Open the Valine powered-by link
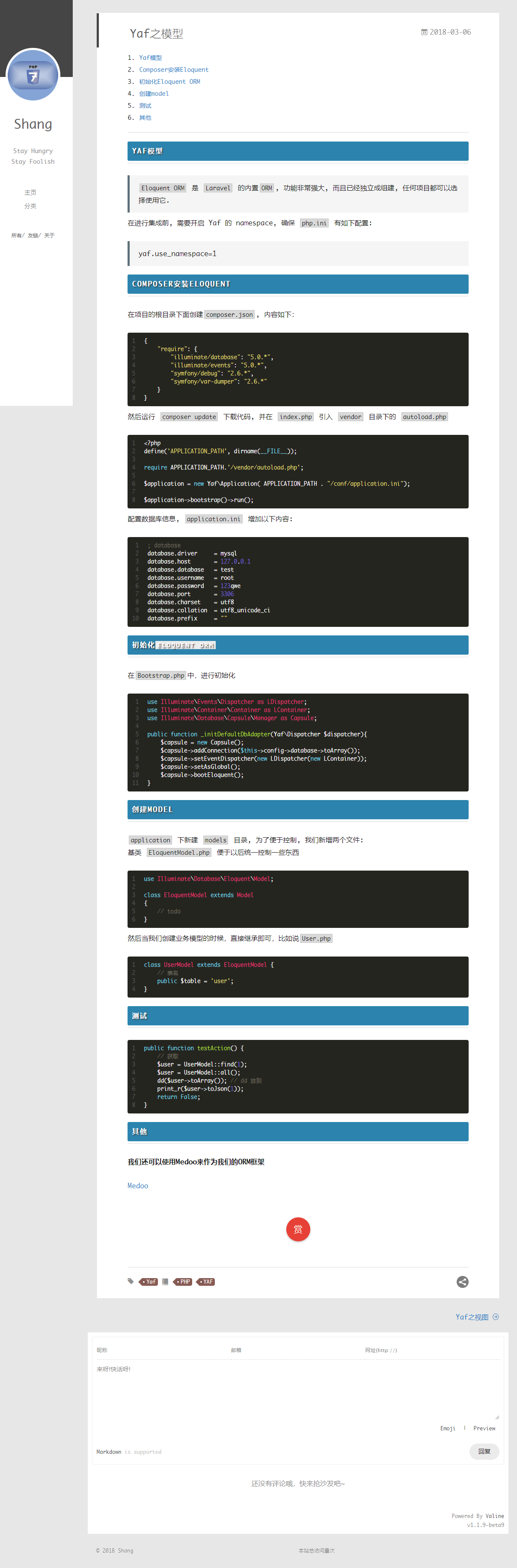 [x=494, y=1516]
